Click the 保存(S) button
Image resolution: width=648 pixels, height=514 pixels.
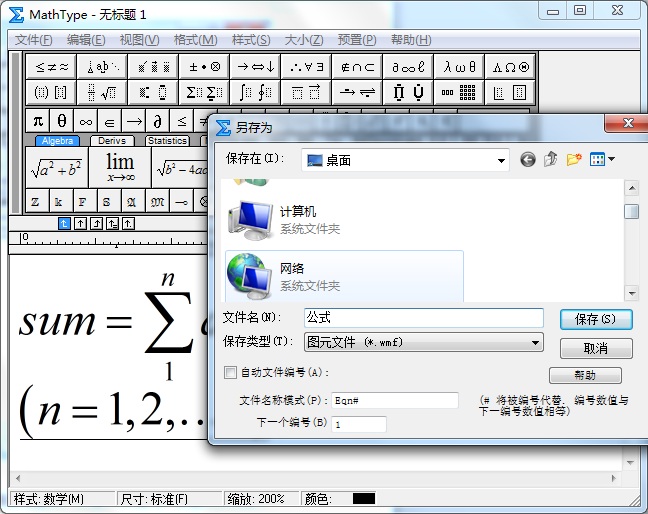pyautogui.click(x=596, y=319)
